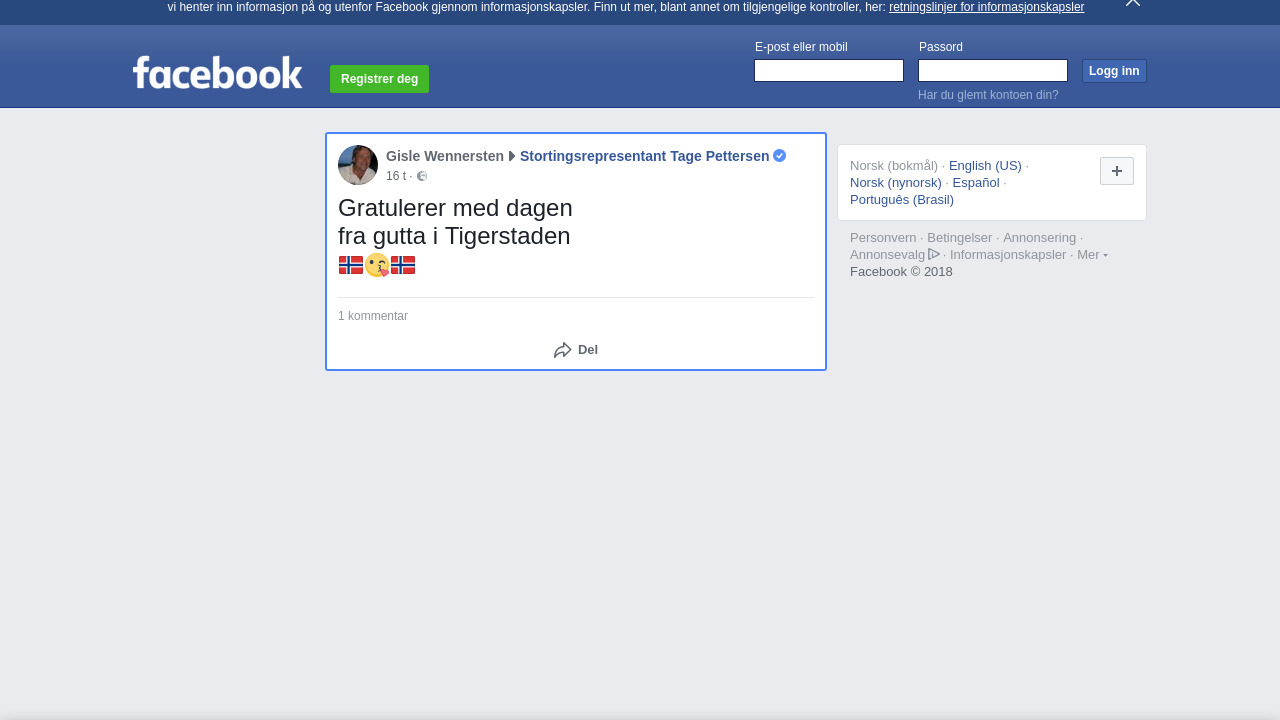Image resolution: width=1280 pixels, height=720 pixels.
Task: Open Gisle Wennersten's profile picture
Action: (x=358, y=165)
